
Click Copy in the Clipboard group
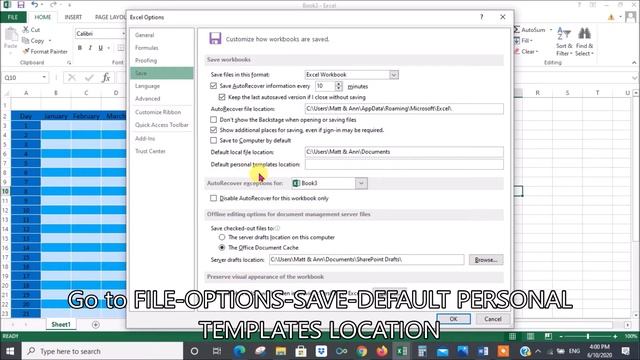[37, 41]
